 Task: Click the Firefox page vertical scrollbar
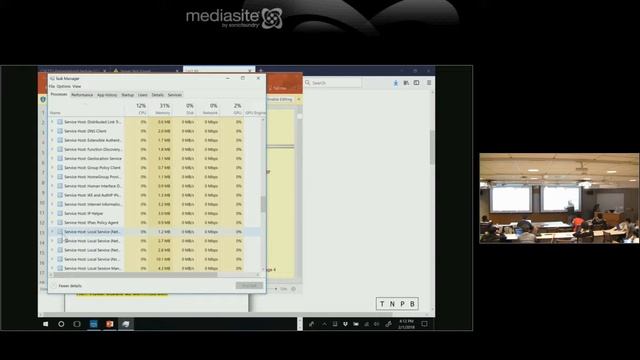pyautogui.click(x=432, y=147)
